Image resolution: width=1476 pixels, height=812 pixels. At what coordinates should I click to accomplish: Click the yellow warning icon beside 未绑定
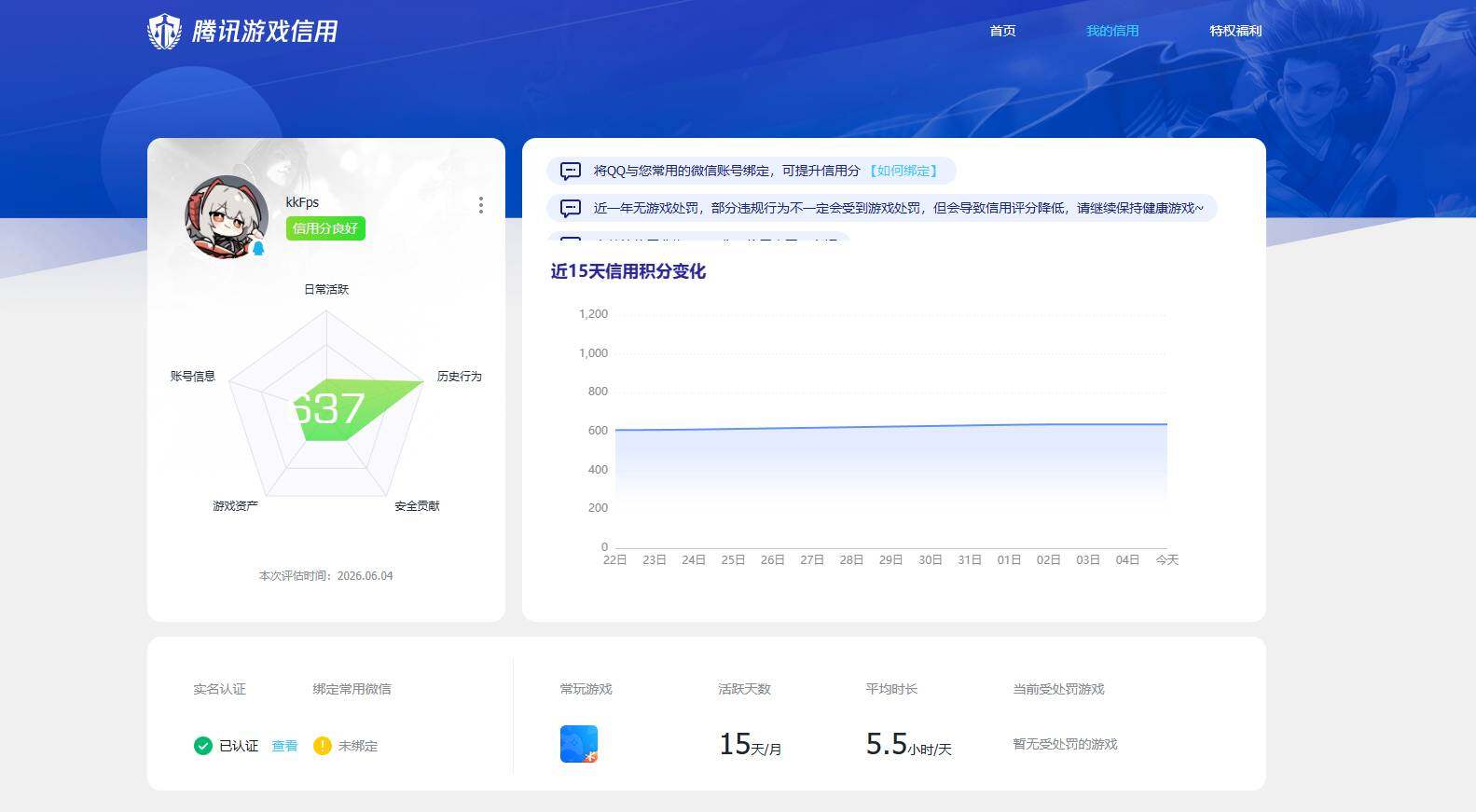coord(322,746)
